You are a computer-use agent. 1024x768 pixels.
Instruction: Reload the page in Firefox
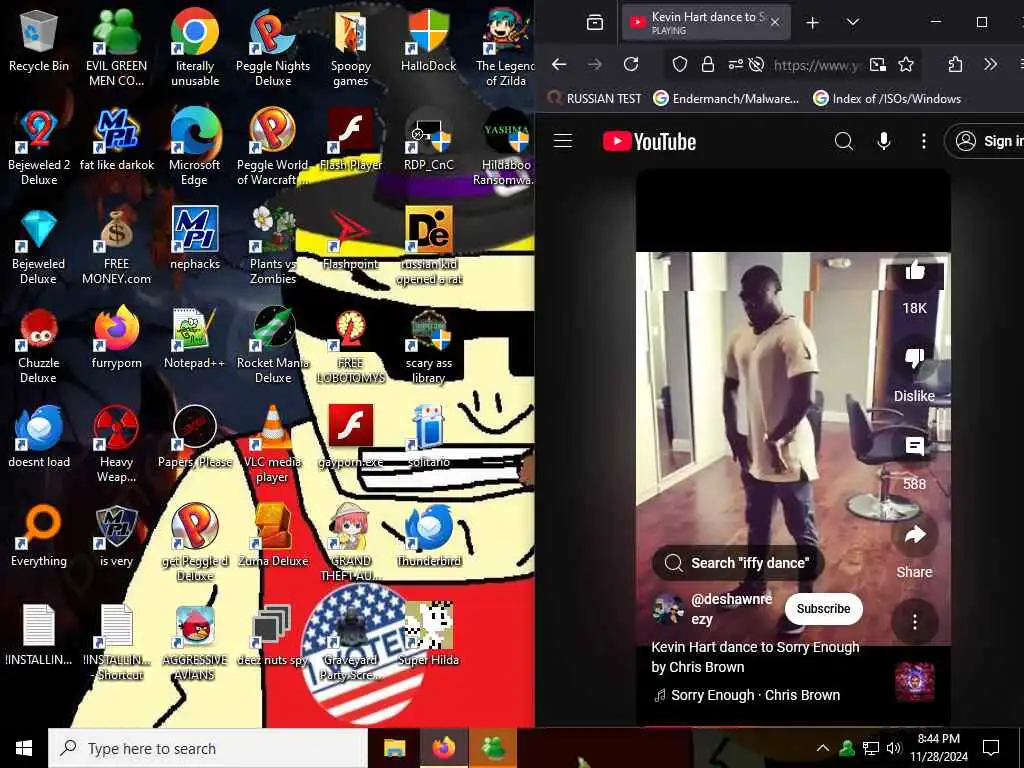631,64
